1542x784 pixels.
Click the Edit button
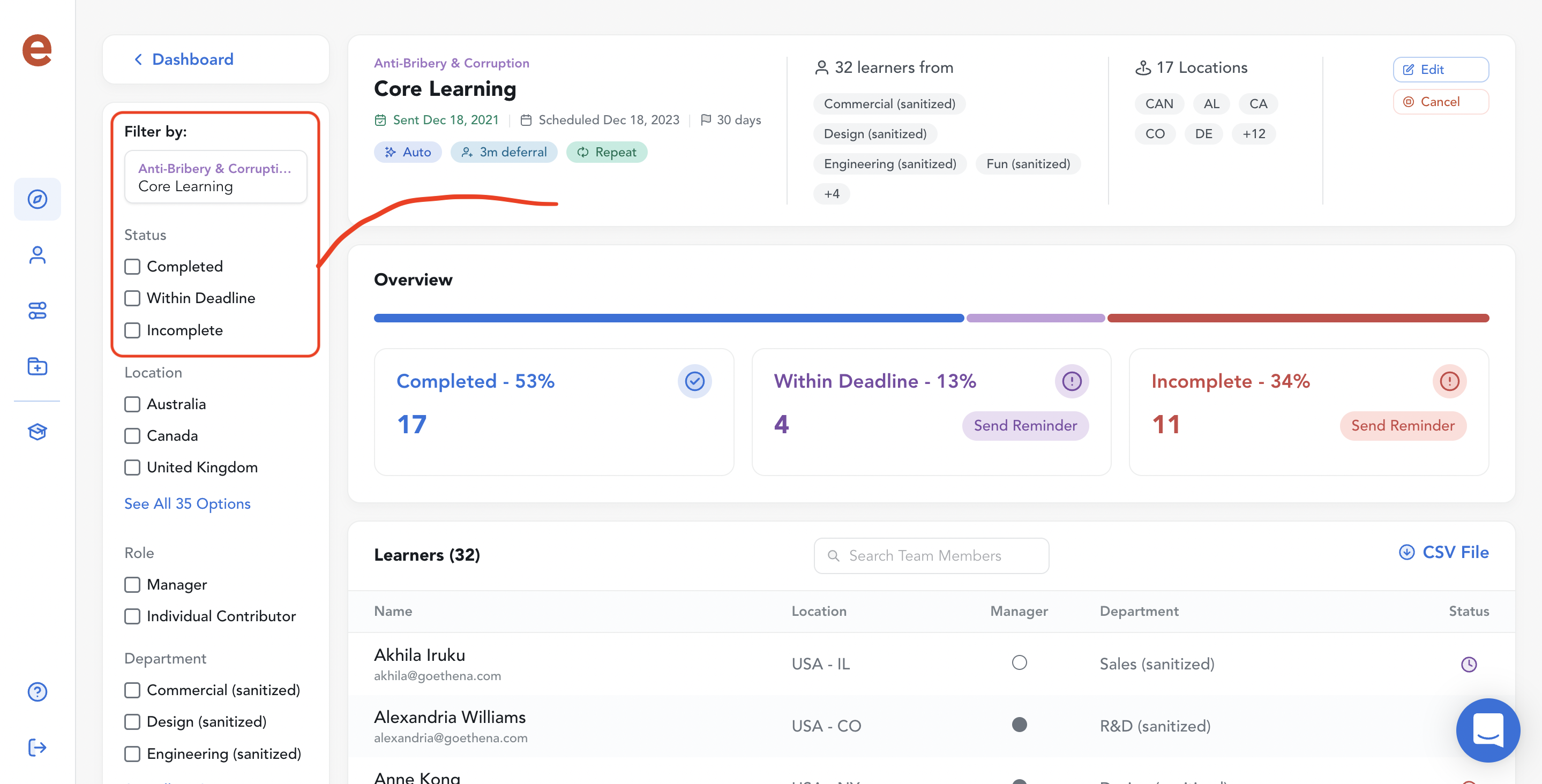(x=1440, y=70)
